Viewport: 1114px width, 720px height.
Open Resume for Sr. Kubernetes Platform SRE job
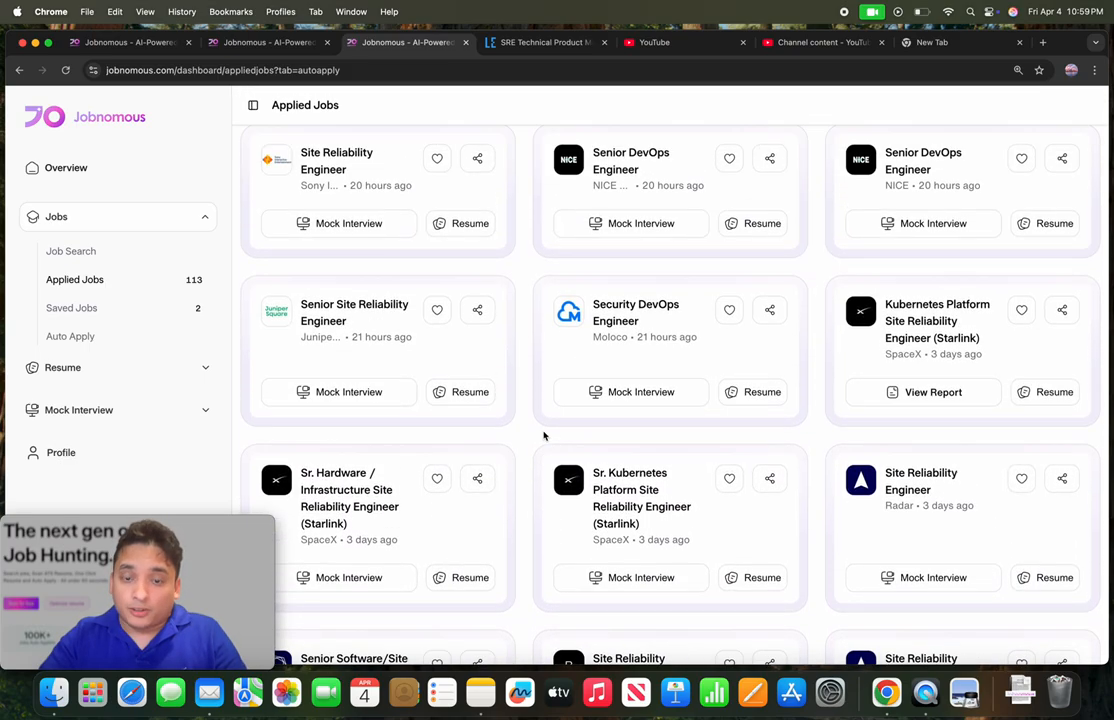[x=753, y=577]
